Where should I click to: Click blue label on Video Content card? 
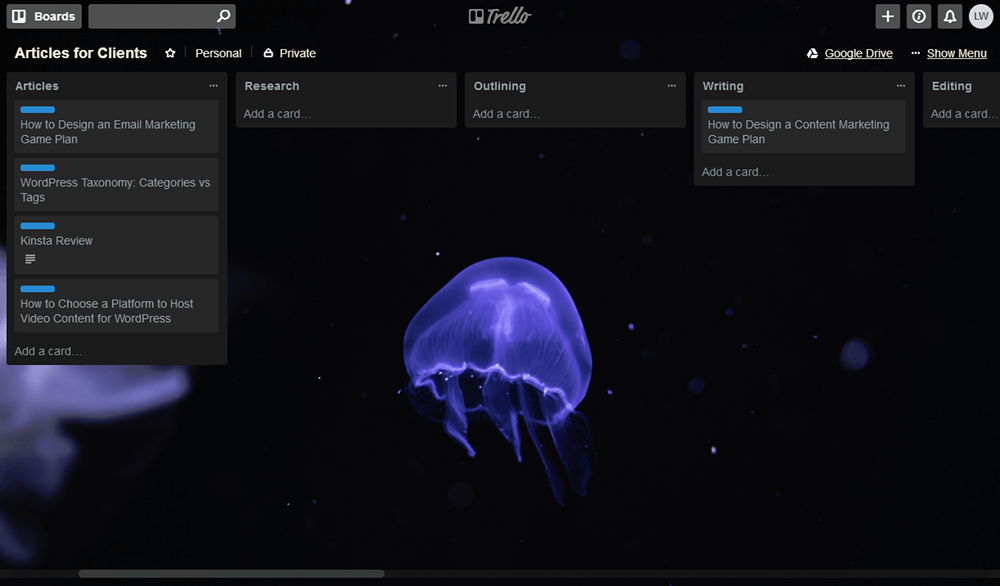tap(38, 289)
